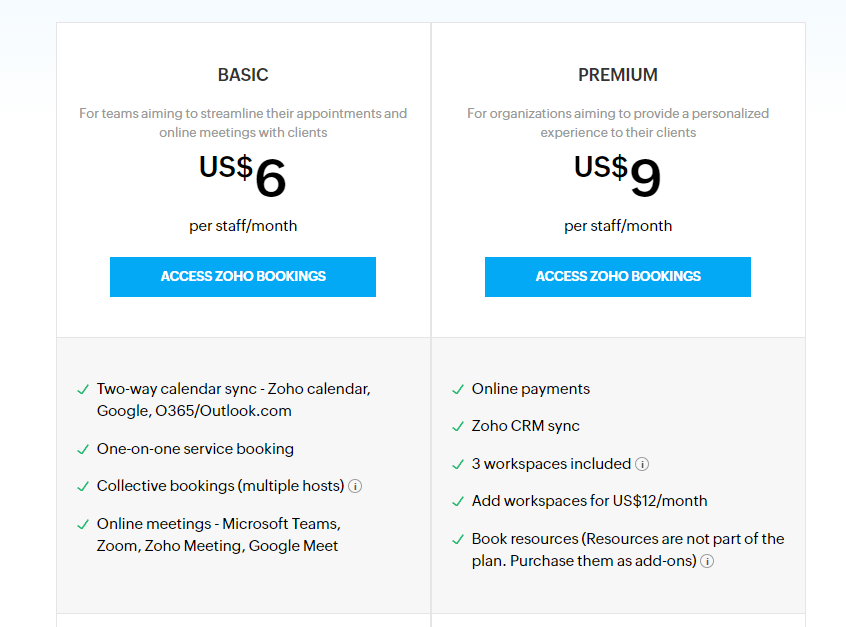Click the Online payments feature text
This screenshot has height=627, width=846.
click(x=531, y=389)
